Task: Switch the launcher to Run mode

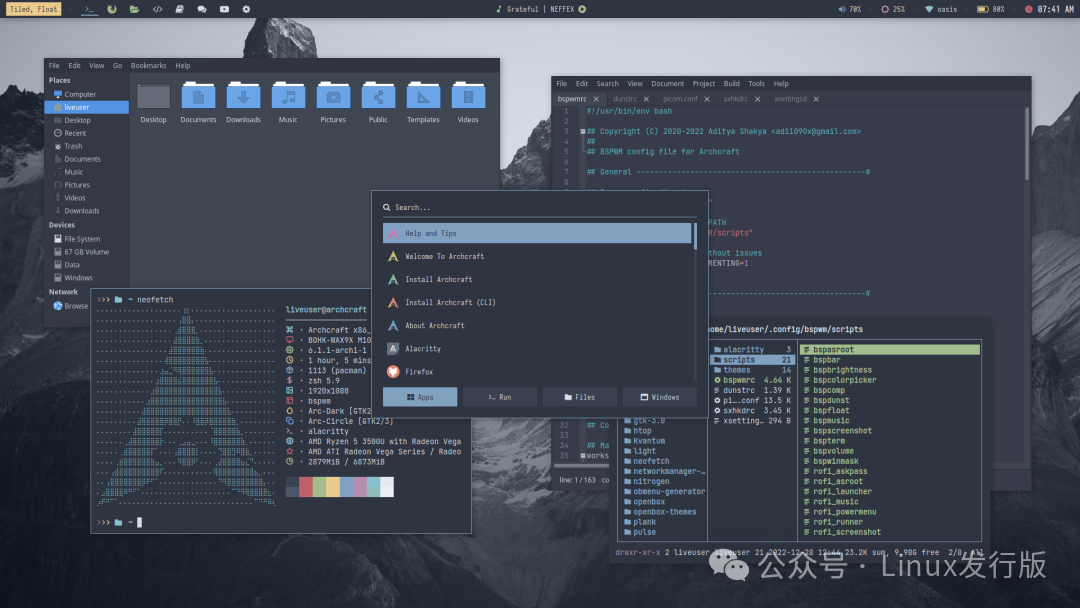Action: point(499,396)
